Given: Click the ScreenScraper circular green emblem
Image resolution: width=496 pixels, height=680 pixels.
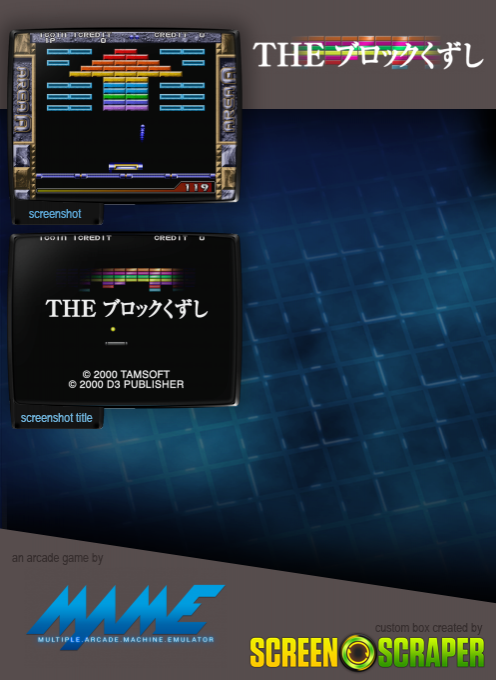Looking at the screenshot, I should tap(358, 653).
